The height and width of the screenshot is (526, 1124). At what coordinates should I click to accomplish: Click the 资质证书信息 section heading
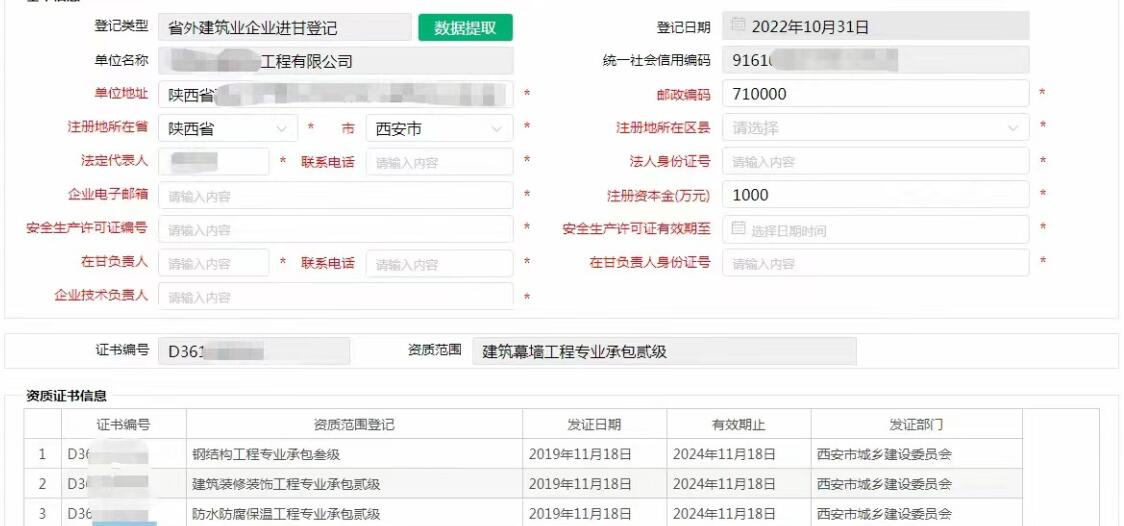pyautogui.click(x=66, y=396)
